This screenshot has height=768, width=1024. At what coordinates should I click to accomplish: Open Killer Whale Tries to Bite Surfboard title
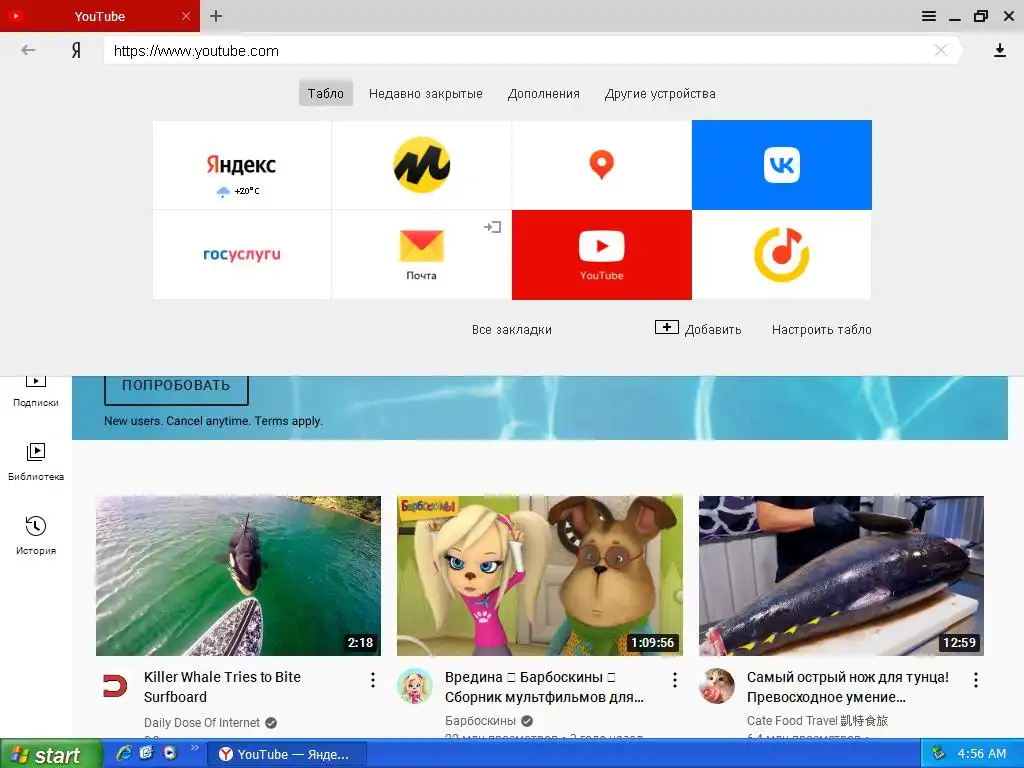[222, 687]
